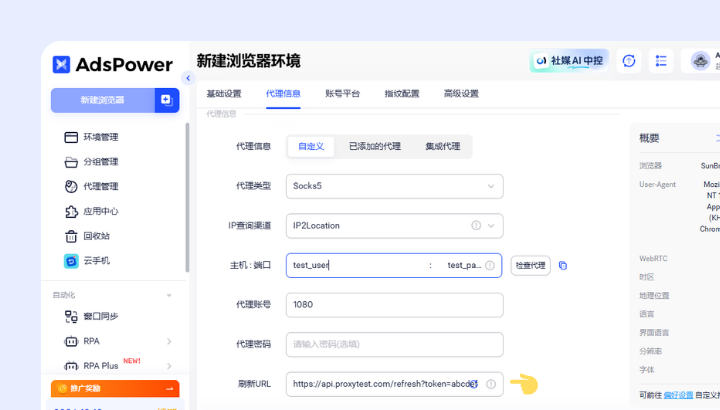Image resolution: width=720 pixels, height=410 pixels.
Task: Switch to the 基础设置 tab
Action: tap(224, 94)
